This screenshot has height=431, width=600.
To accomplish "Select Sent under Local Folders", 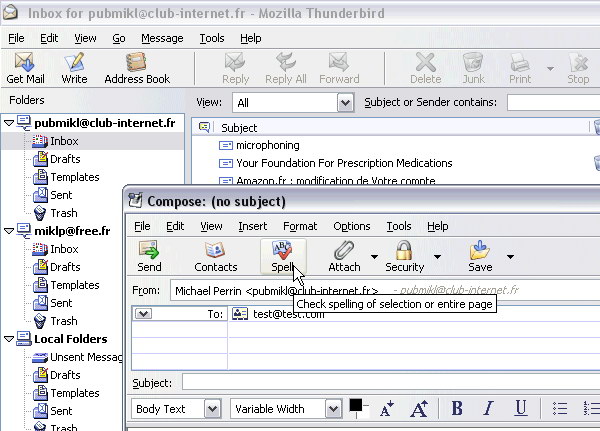I will tap(61, 411).
